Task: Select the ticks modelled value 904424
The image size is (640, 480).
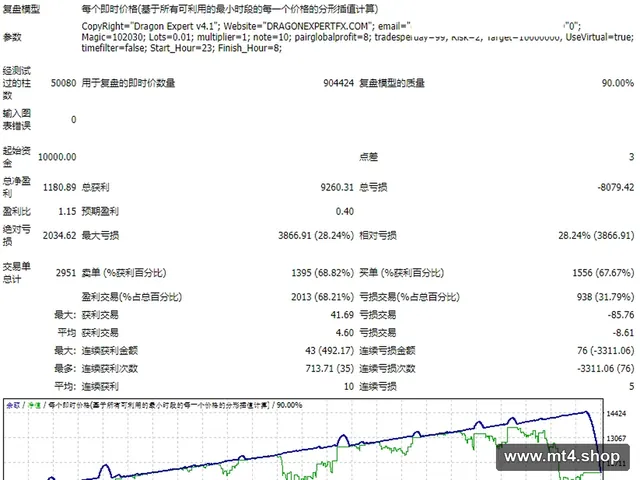Action: pyautogui.click(x=338, y=83)
